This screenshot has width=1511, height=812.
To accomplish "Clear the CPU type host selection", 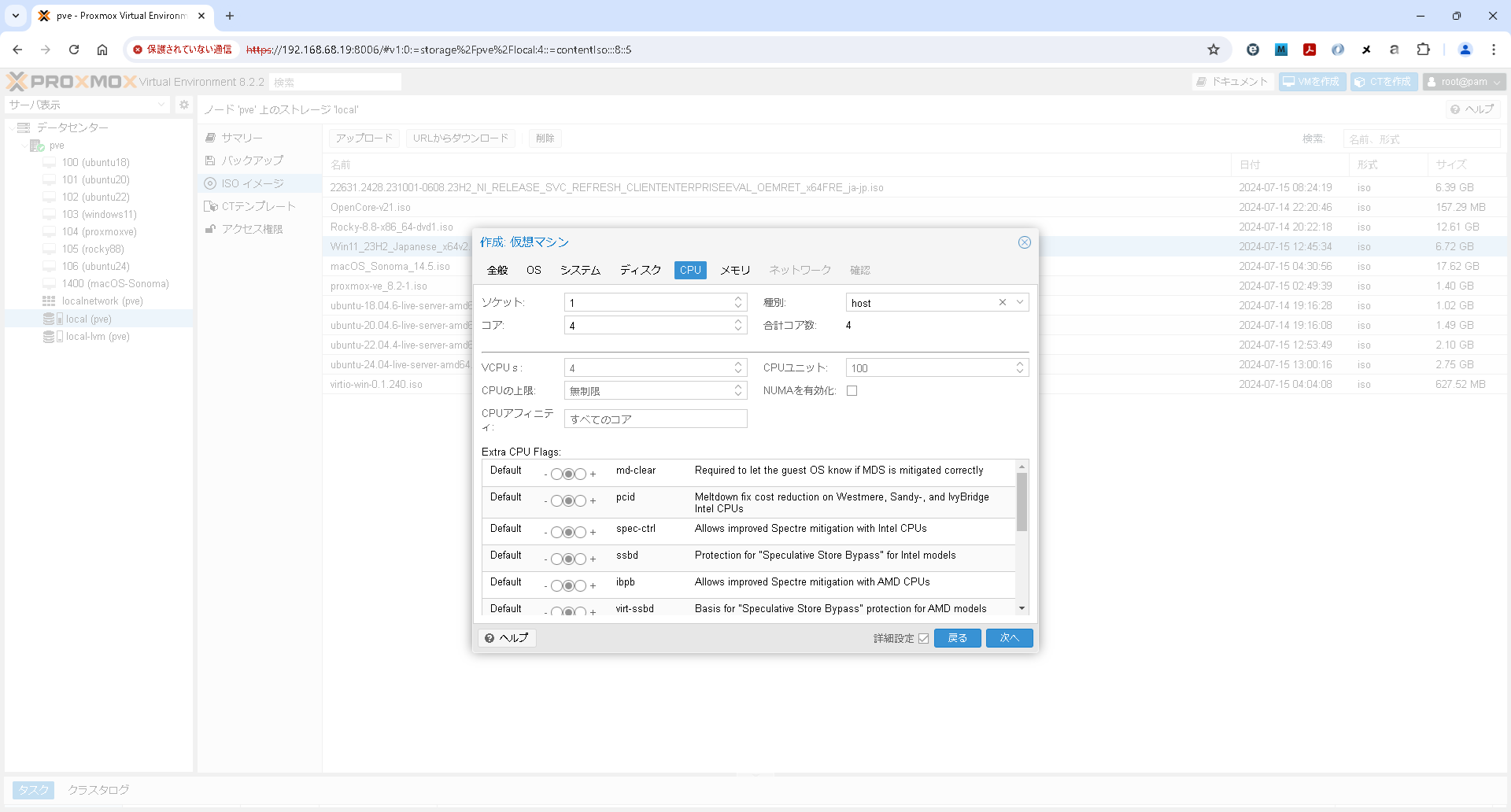I will point(1003,302).
